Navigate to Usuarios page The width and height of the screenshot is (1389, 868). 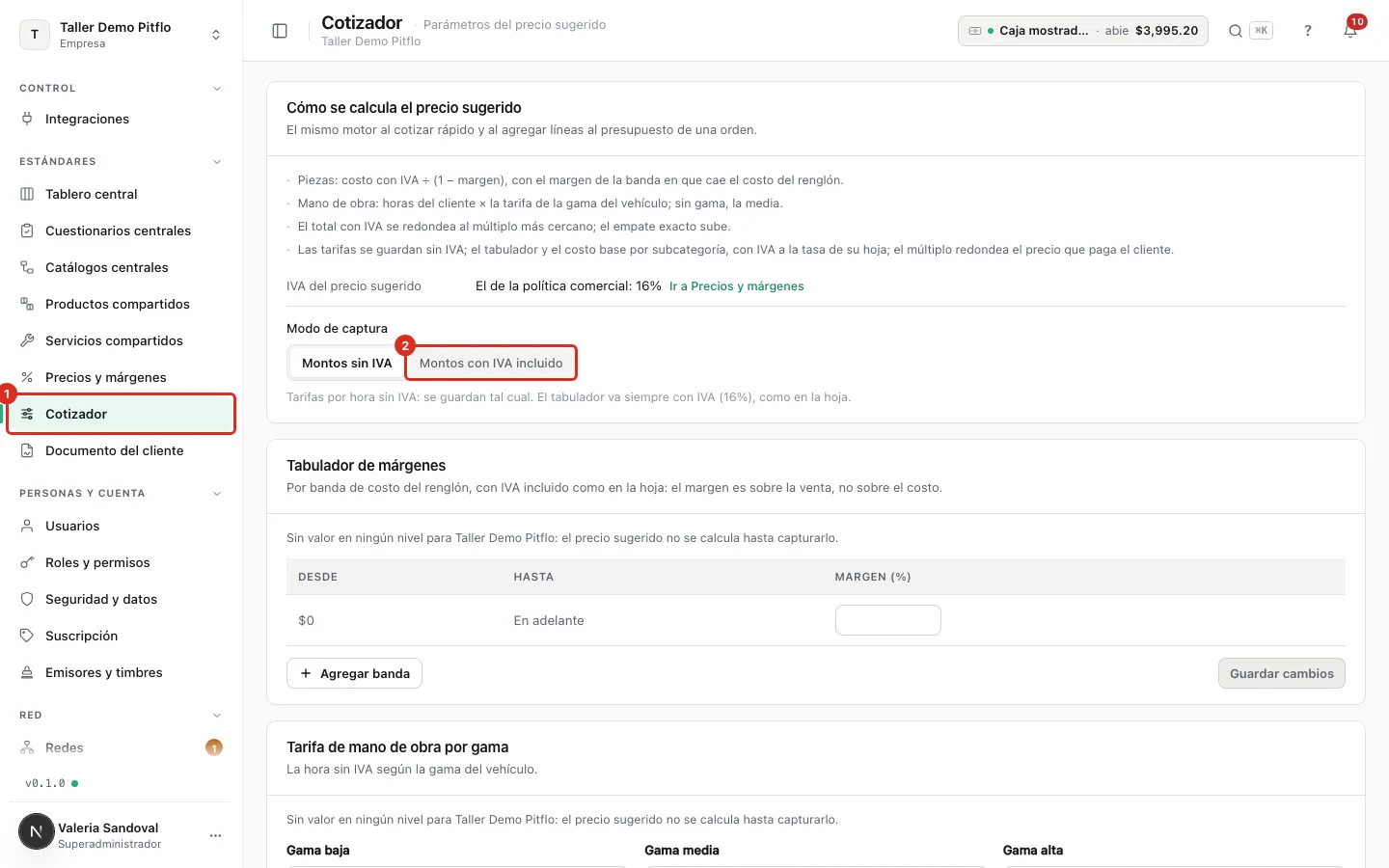[122, 526]
